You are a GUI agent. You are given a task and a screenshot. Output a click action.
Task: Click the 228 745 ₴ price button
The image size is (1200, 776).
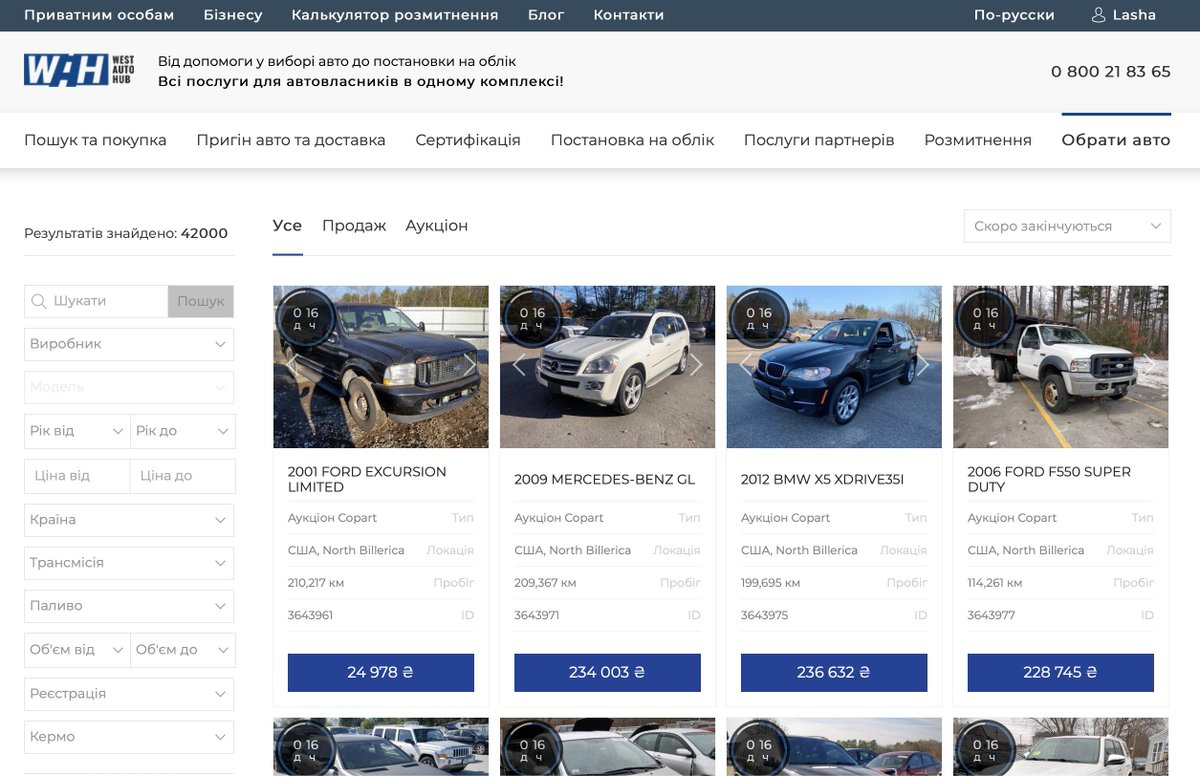pyautogui.click(x=1061, y=673)
